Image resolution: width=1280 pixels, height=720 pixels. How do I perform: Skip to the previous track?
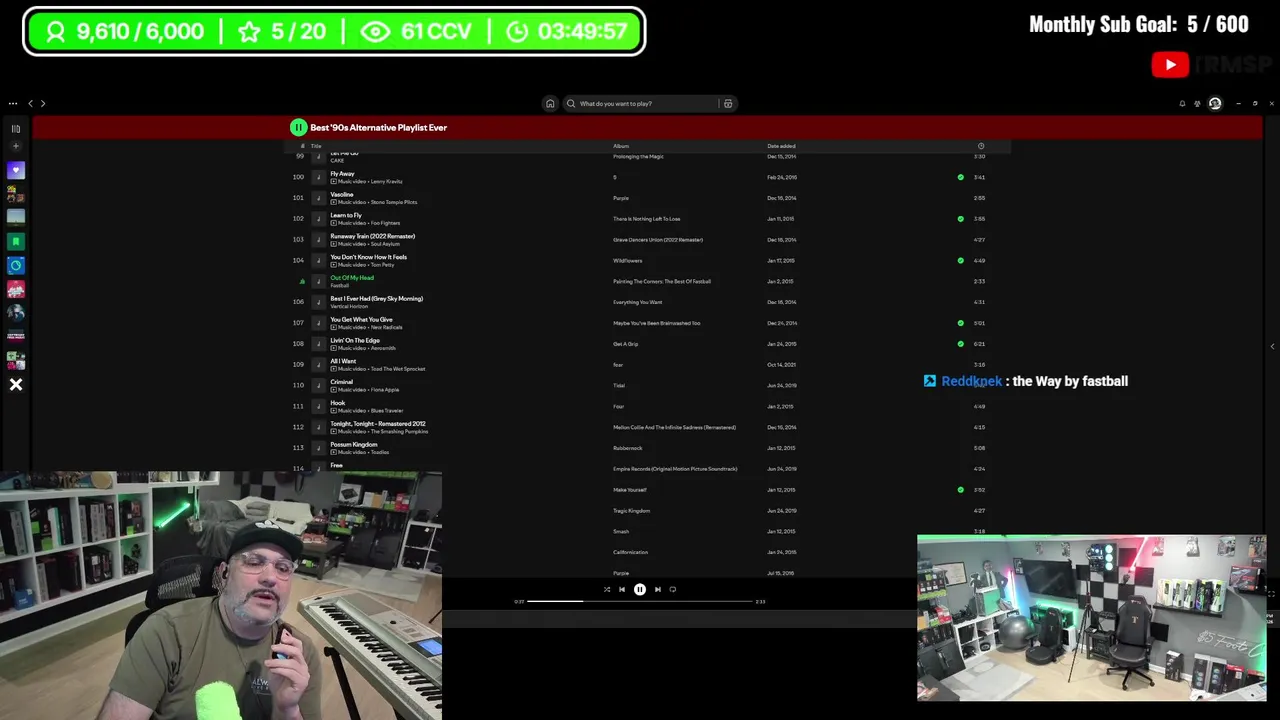622,589
